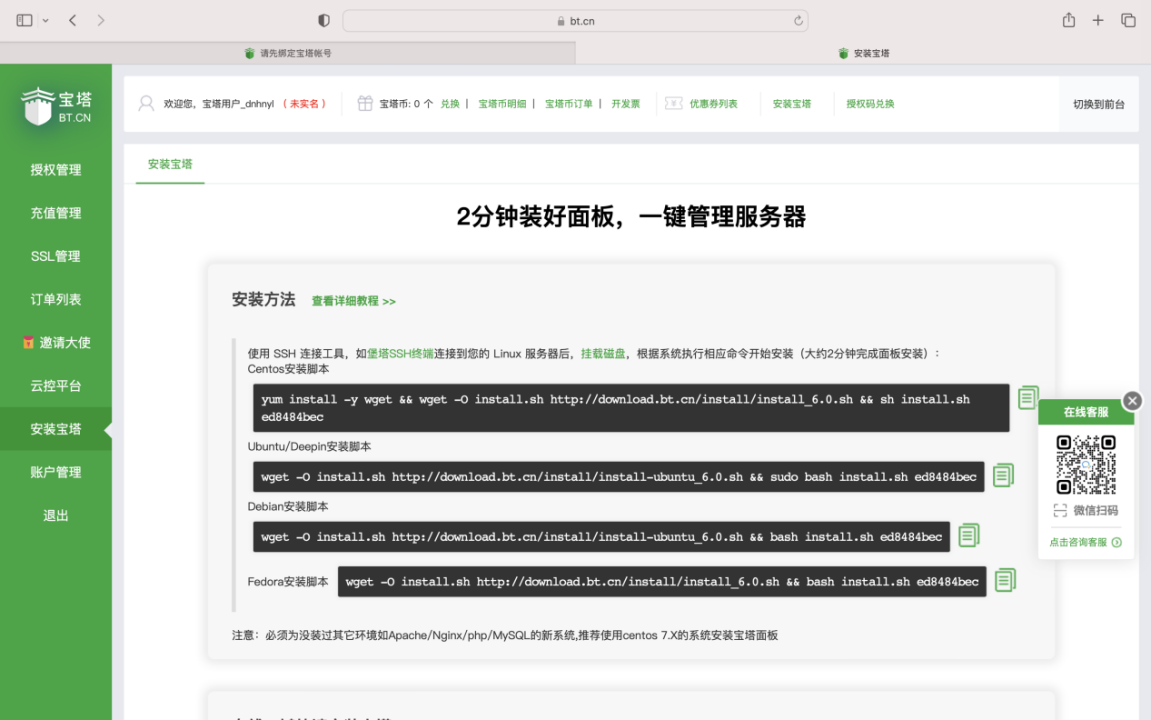Click the privacy shield icon

click(324, 21)
